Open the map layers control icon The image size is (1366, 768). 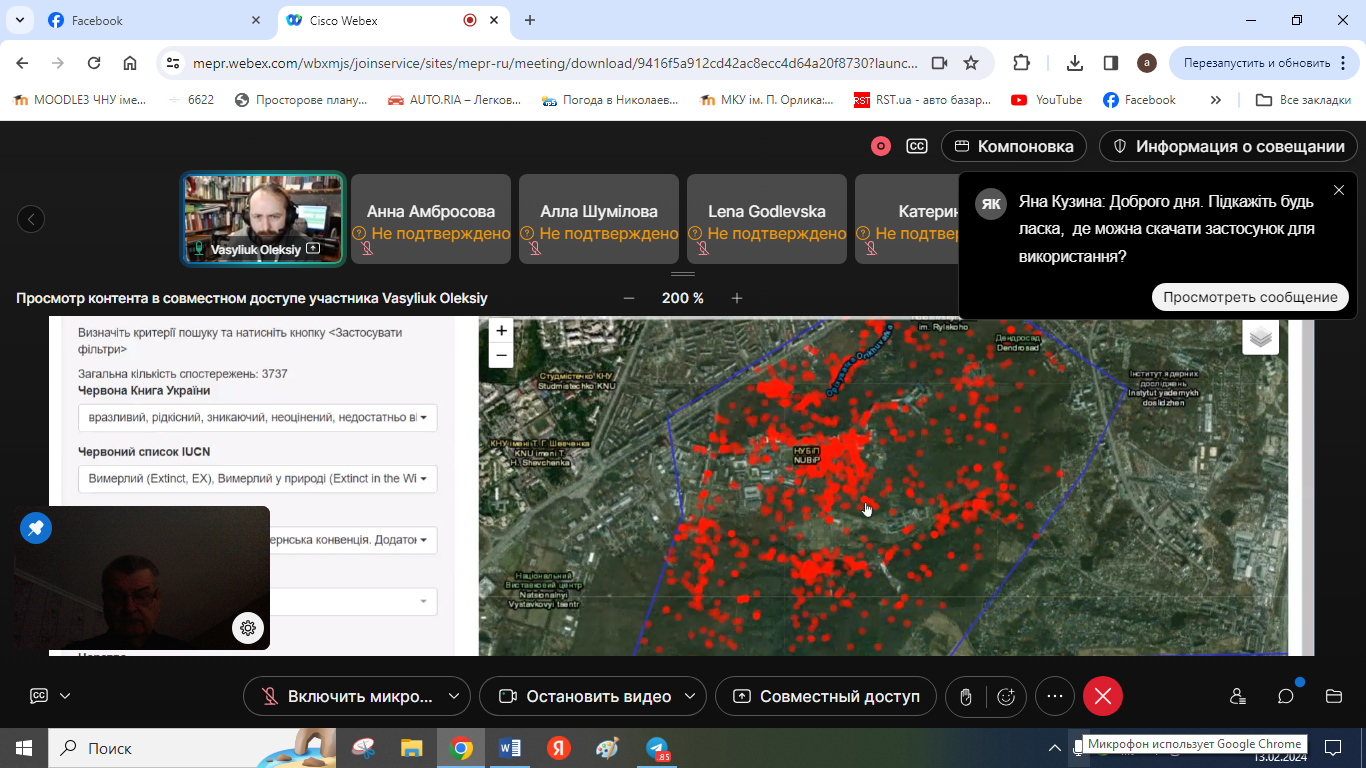(x=1261, y=337)
